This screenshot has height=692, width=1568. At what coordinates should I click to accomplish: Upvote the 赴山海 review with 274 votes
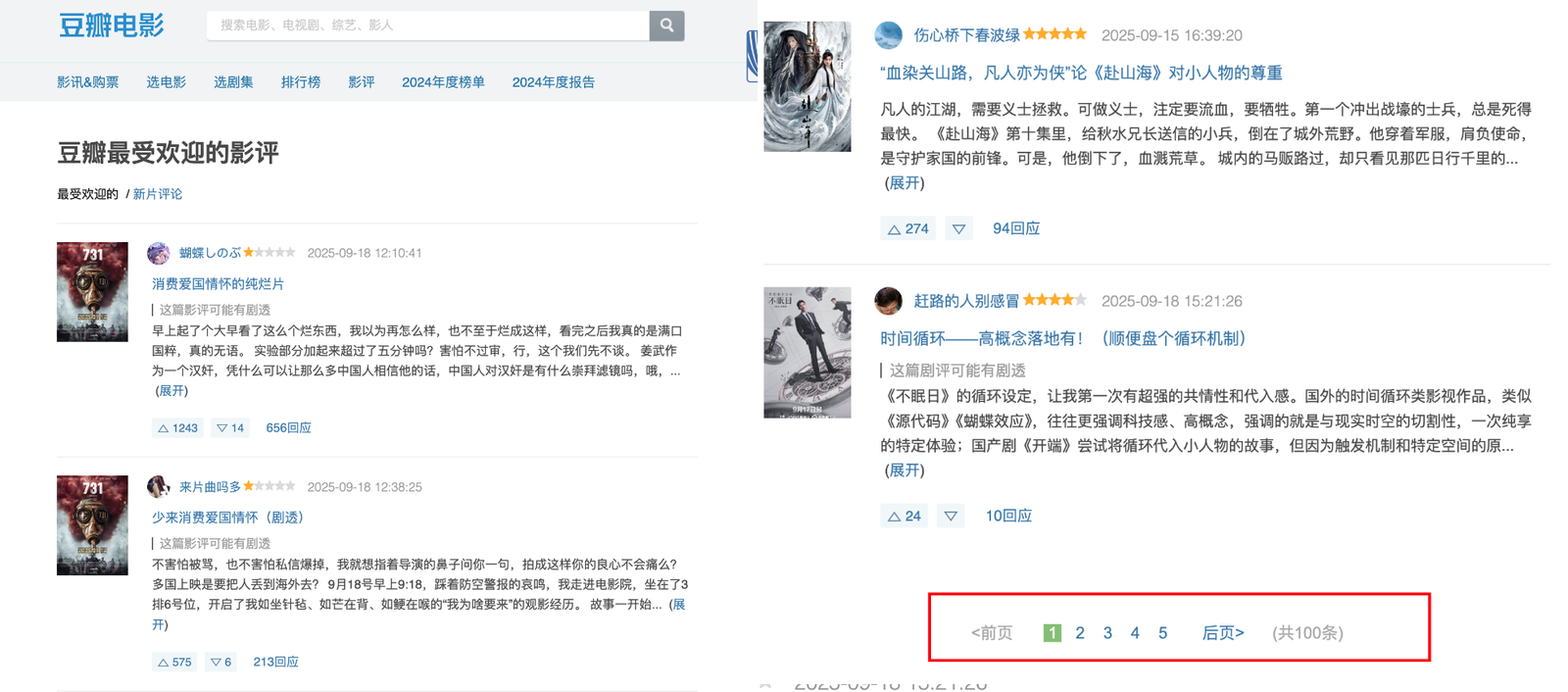906,228
